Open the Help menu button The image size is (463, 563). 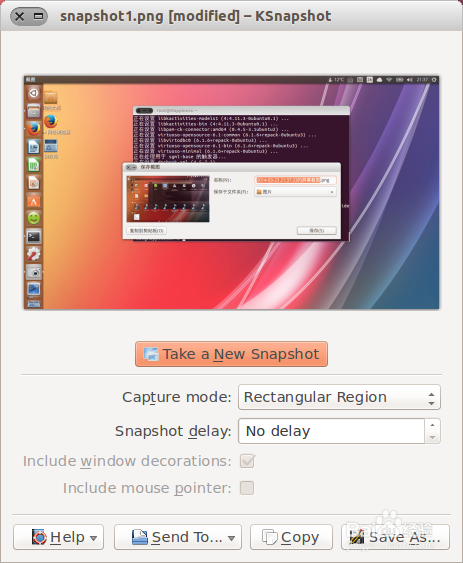pyautogui.click(x=59, y=537)
